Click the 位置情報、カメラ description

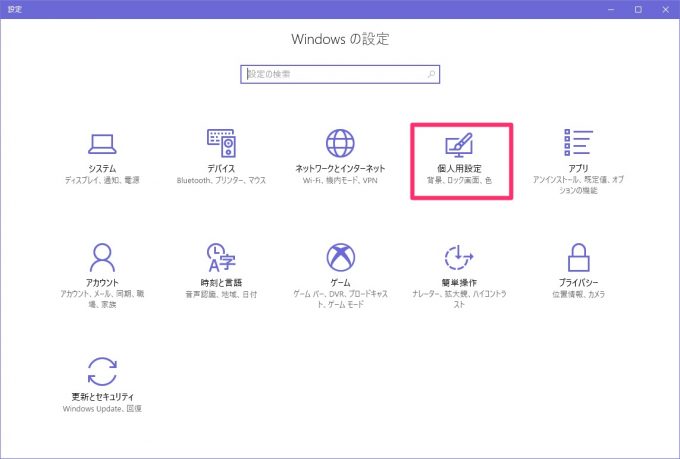(x=579, y=294)
